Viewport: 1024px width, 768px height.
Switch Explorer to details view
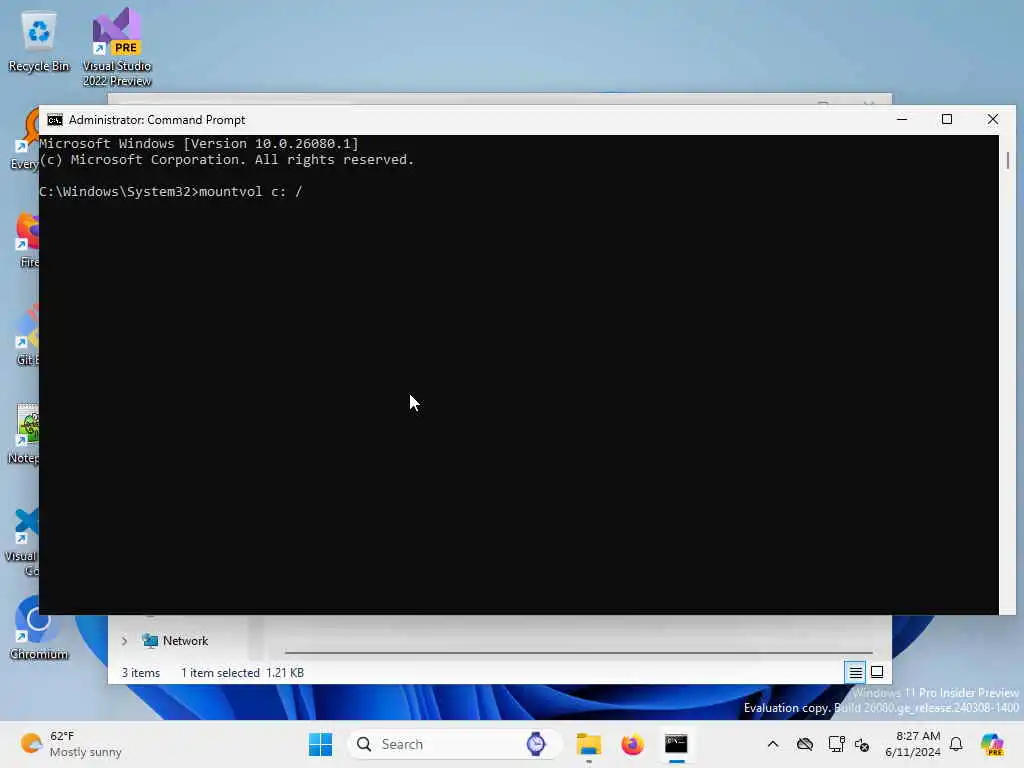coord(856,672)
